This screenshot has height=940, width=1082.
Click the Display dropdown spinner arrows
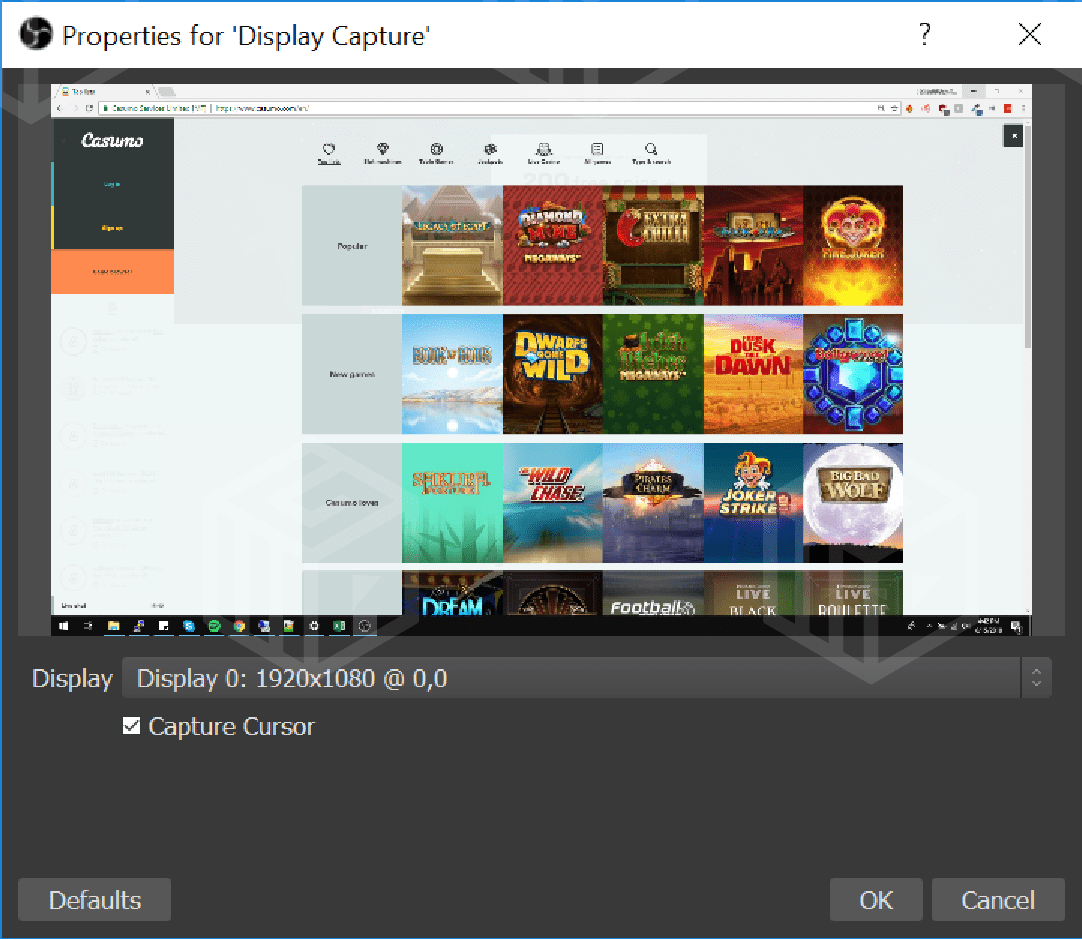(1036, 678)
